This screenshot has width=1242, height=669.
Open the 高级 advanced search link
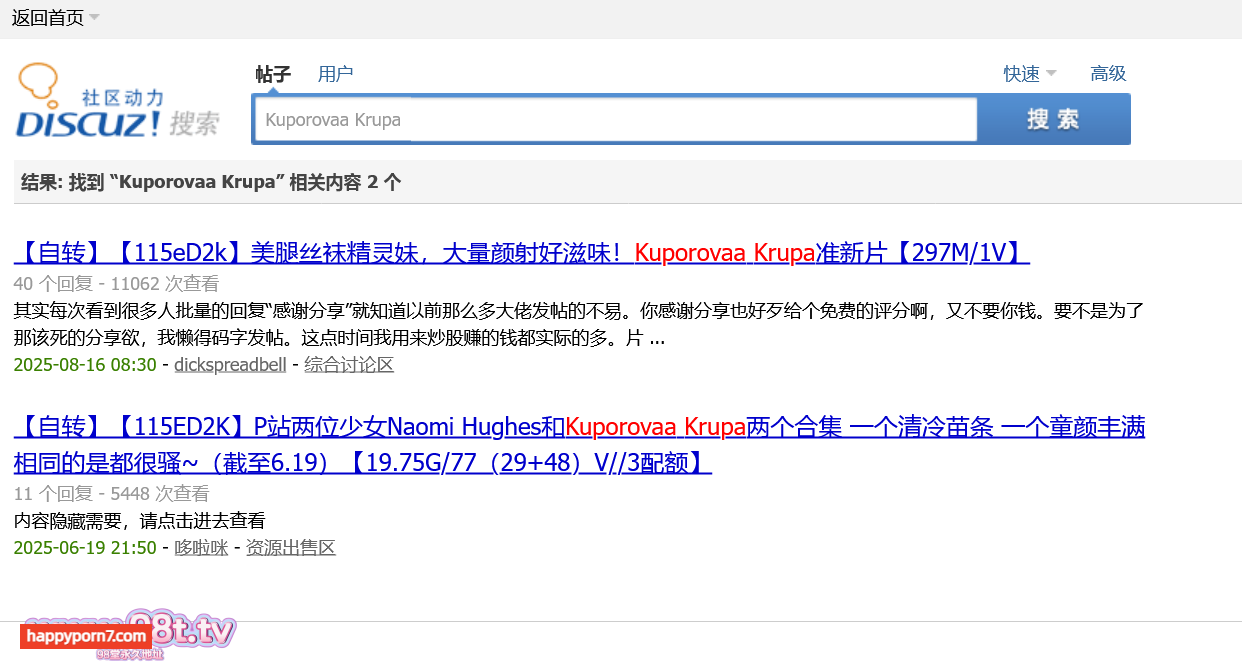point(1108,73)
